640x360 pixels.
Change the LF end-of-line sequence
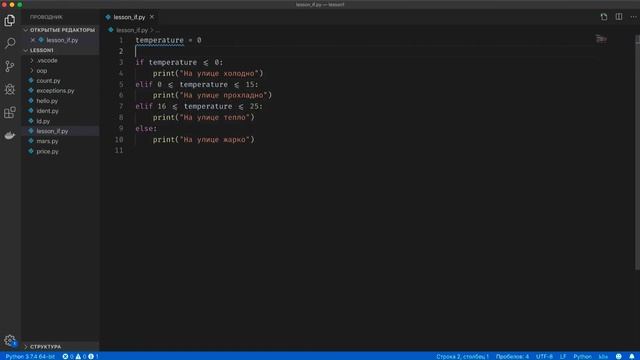pyautogui.click(x=563, y=356)
